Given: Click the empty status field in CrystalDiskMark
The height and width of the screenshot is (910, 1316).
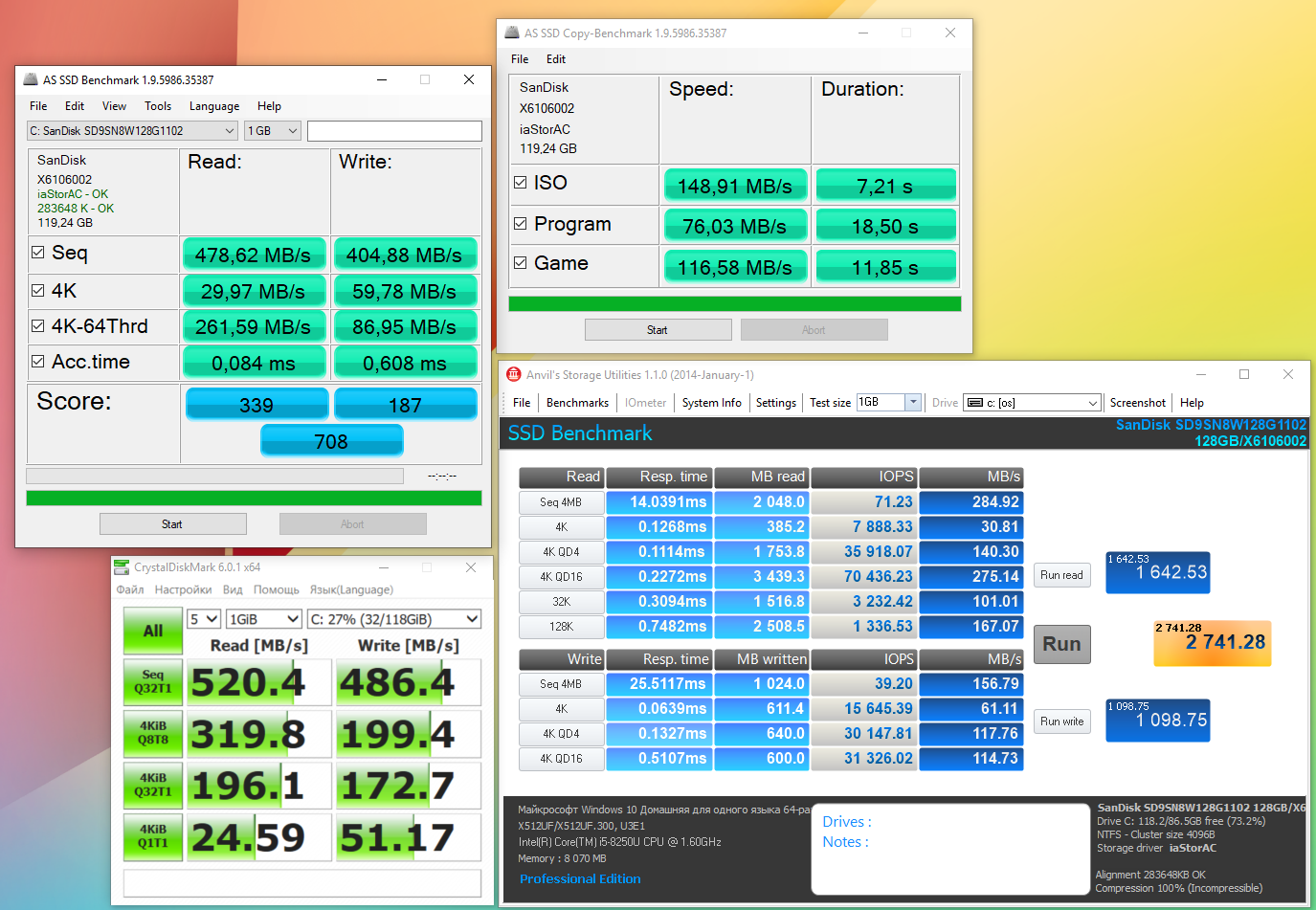Looking at the screenshot, I should [x=302, y=882].
